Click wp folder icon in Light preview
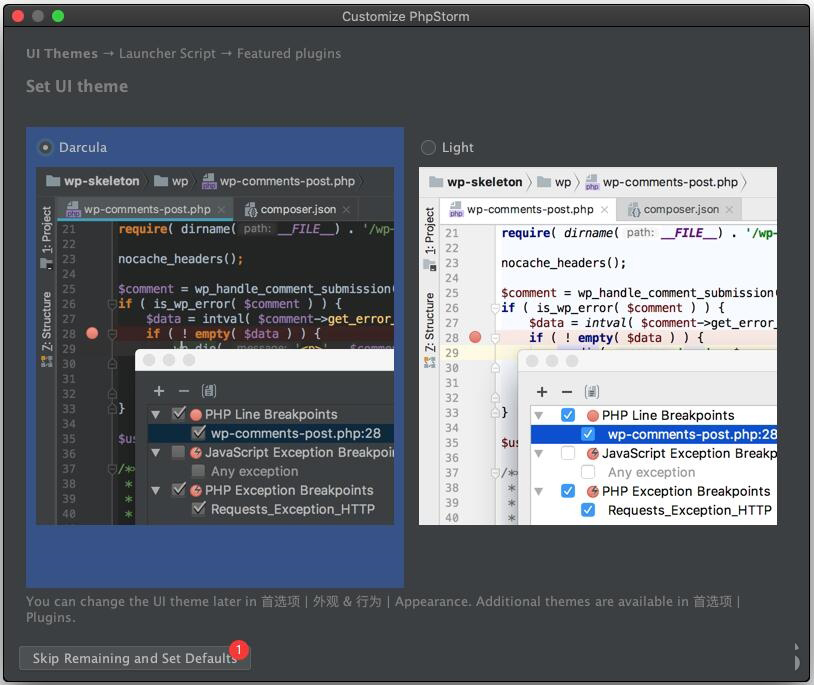The image size is (814, 685). [544, 182]
